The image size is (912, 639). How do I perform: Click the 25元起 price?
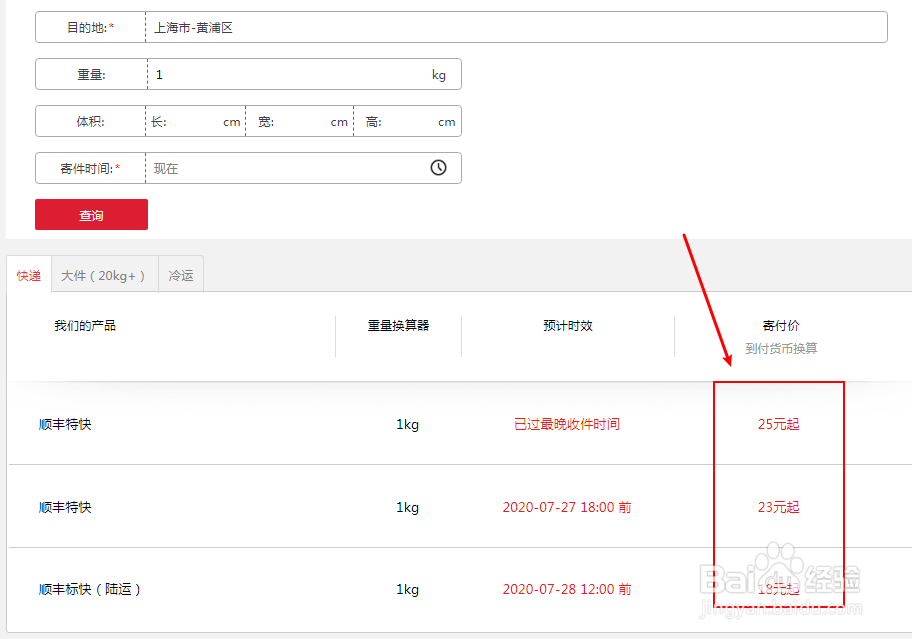tap(779, 424)
